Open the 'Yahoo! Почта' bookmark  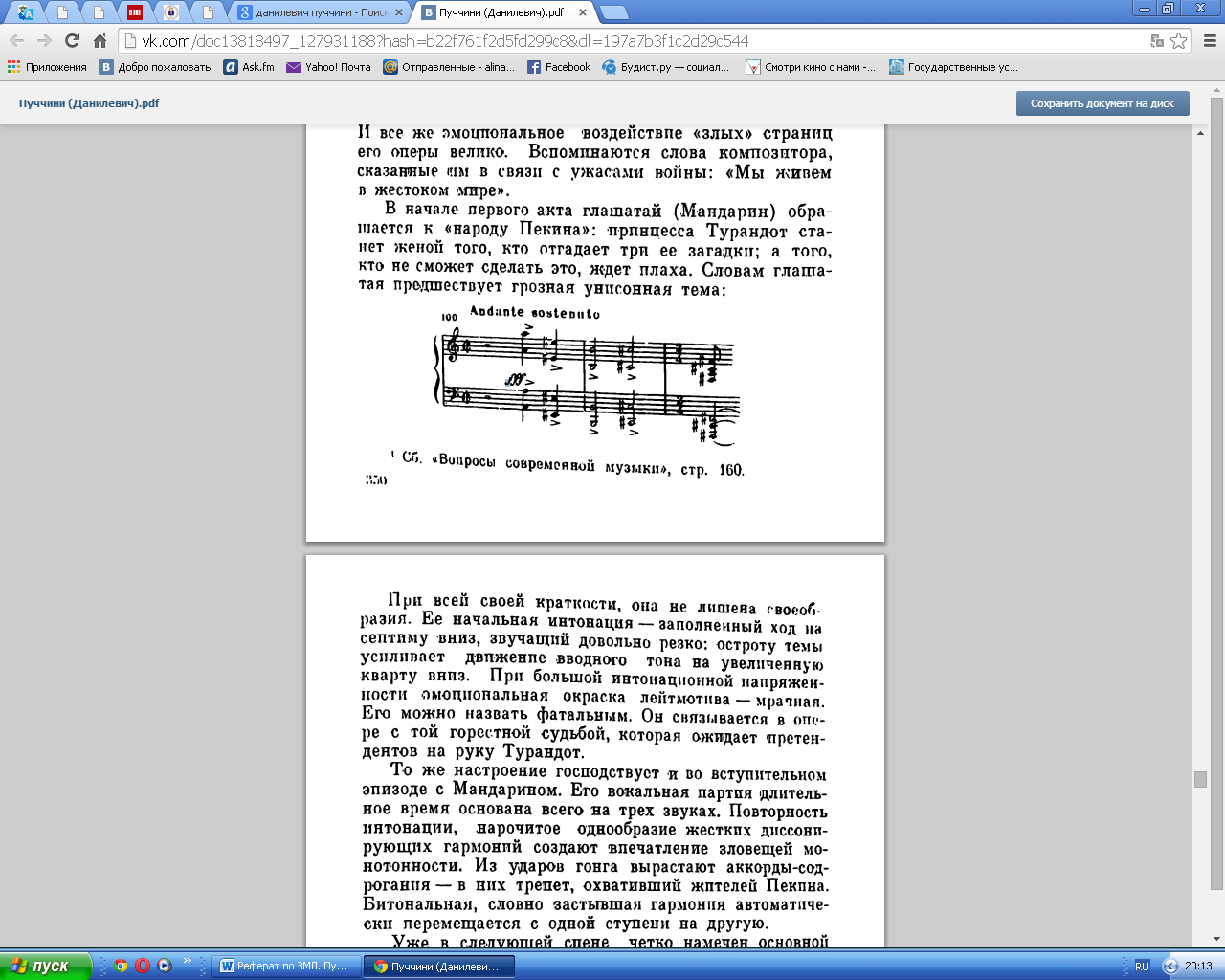[328, 67]
